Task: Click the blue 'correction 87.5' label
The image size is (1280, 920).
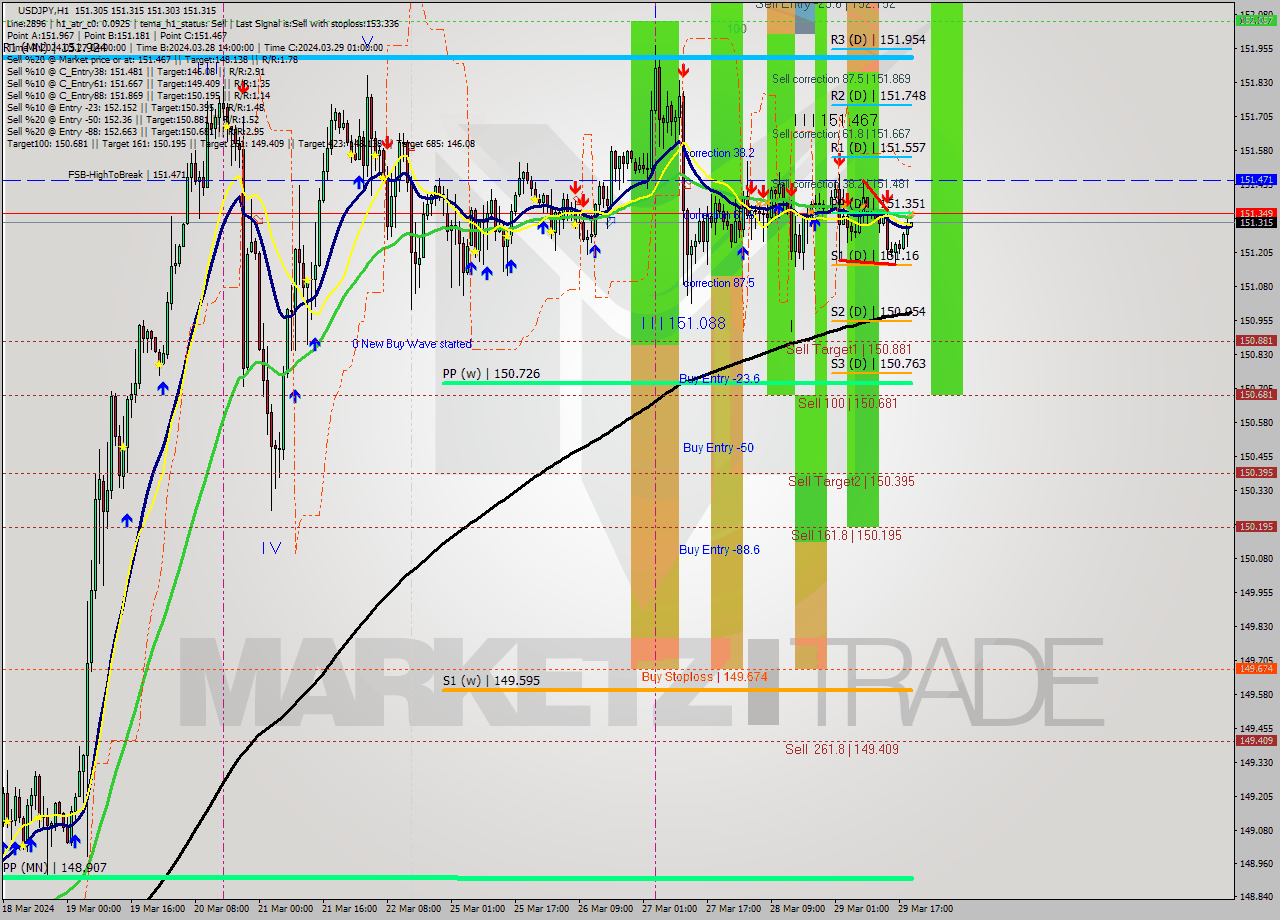Action: 719,283
